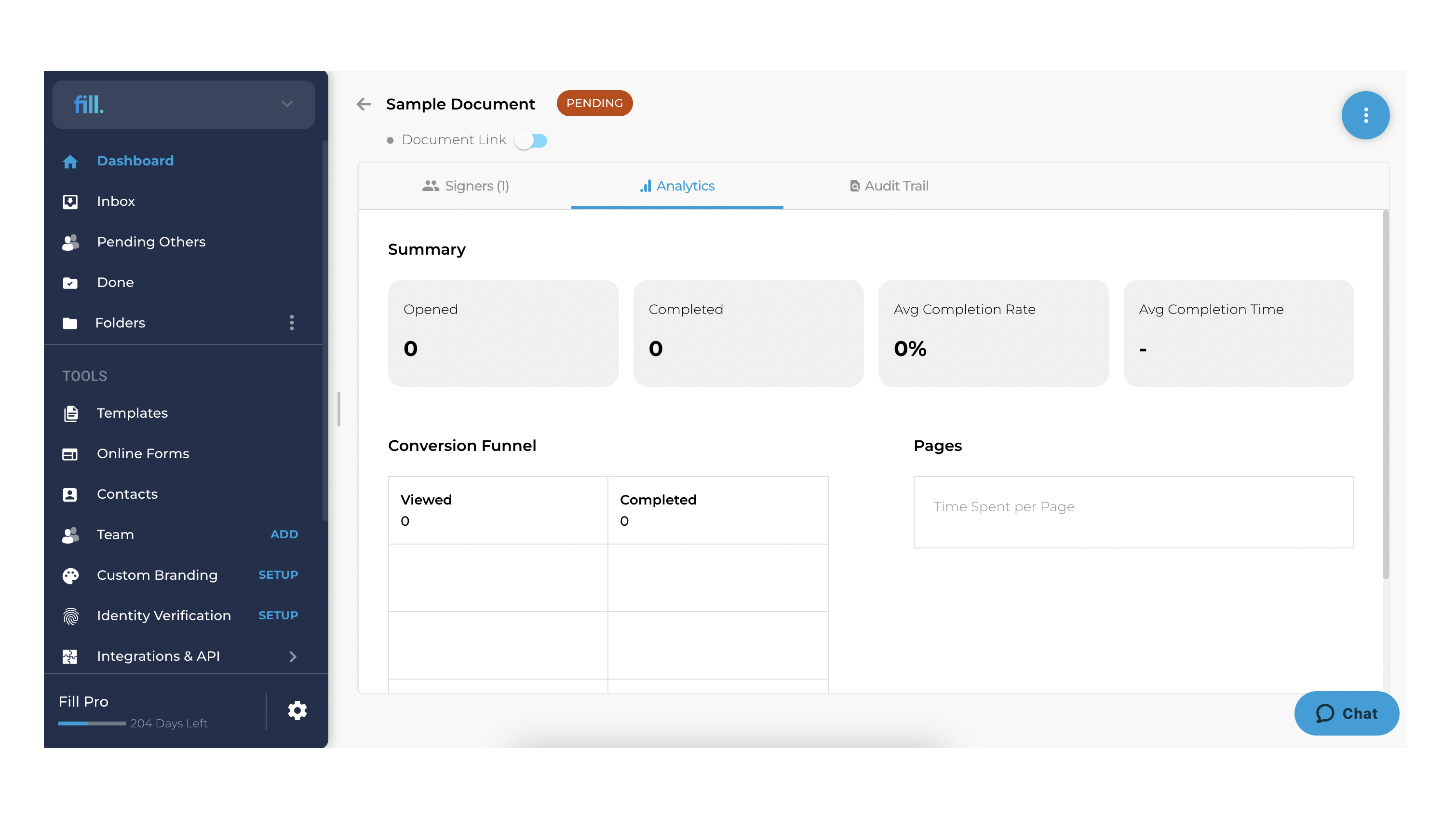Screen dimensions: 1456x819
Task: Select the Online Forms icon
Action: tap(70, 453)
